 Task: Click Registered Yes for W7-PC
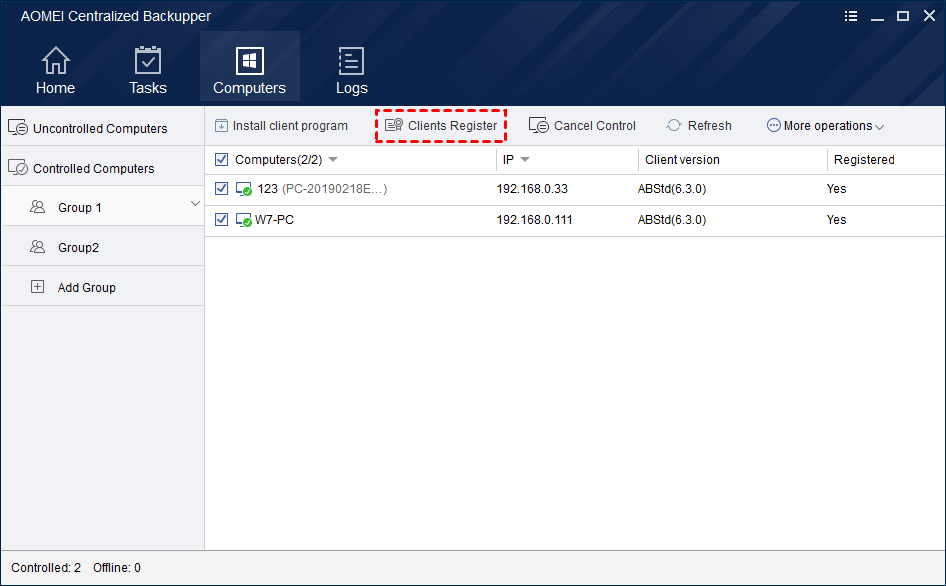836,220
